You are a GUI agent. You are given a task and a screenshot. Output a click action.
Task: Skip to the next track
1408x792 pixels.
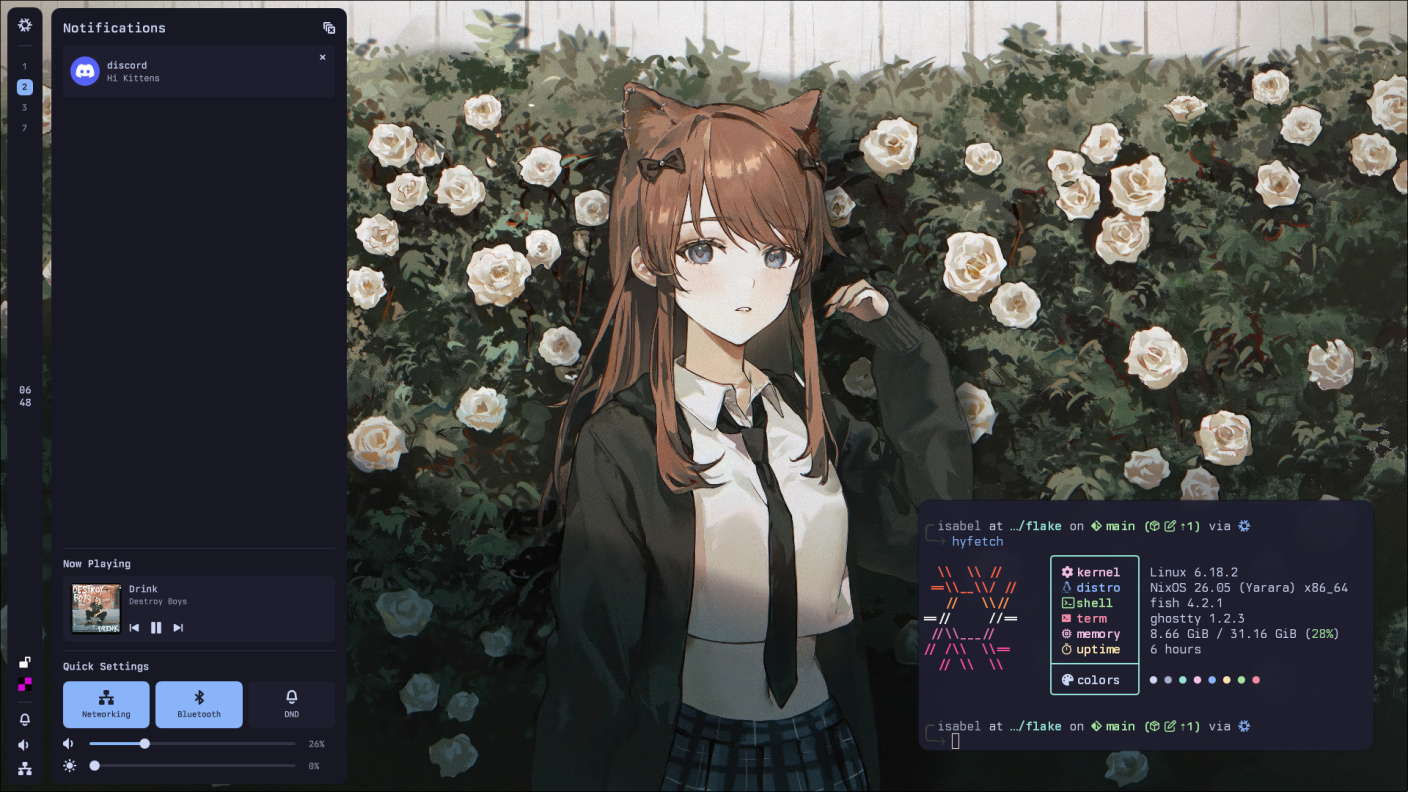(x=178, y=627)
